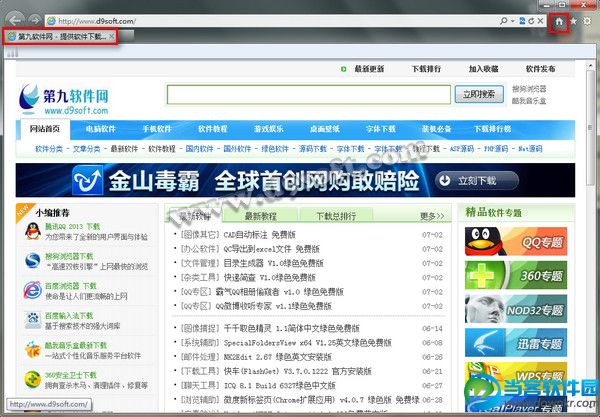Click 更多>> link in software list

pos(432,216)
